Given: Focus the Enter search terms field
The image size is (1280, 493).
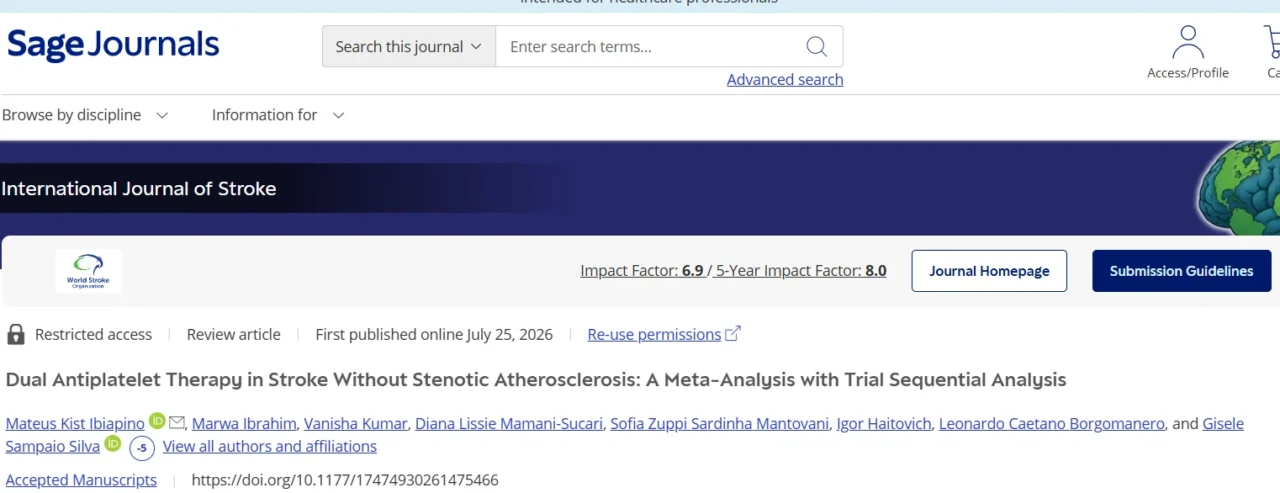Looking at the screenshot, I should (x=650, y=47).
